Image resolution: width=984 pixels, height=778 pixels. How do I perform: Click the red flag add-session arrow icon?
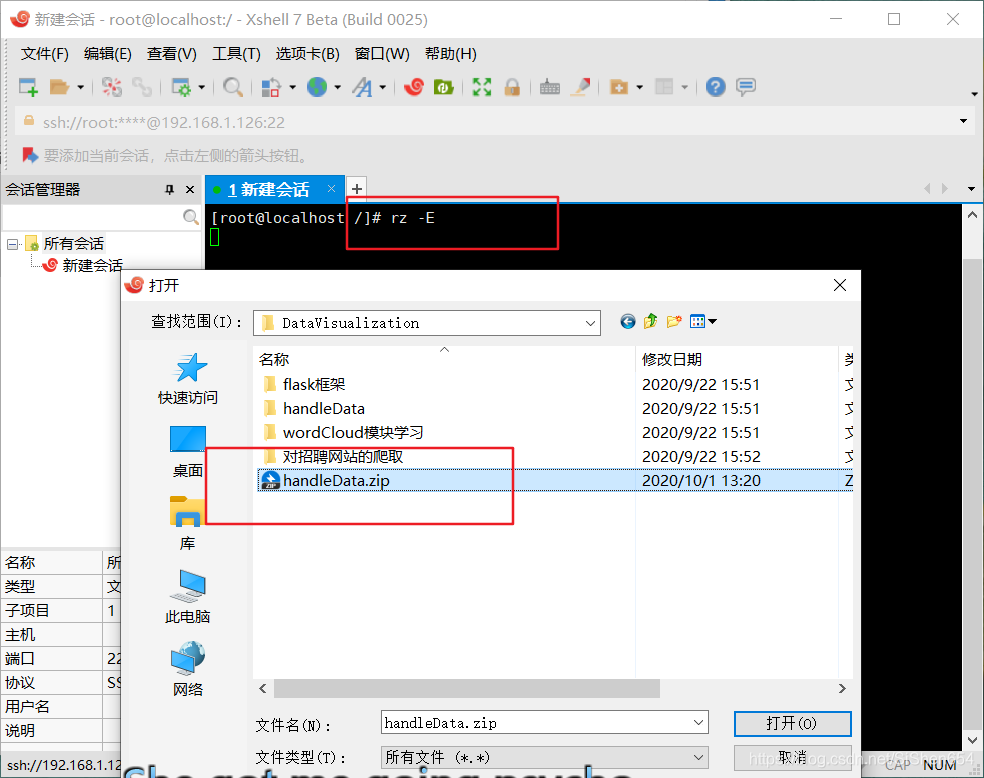29,155
